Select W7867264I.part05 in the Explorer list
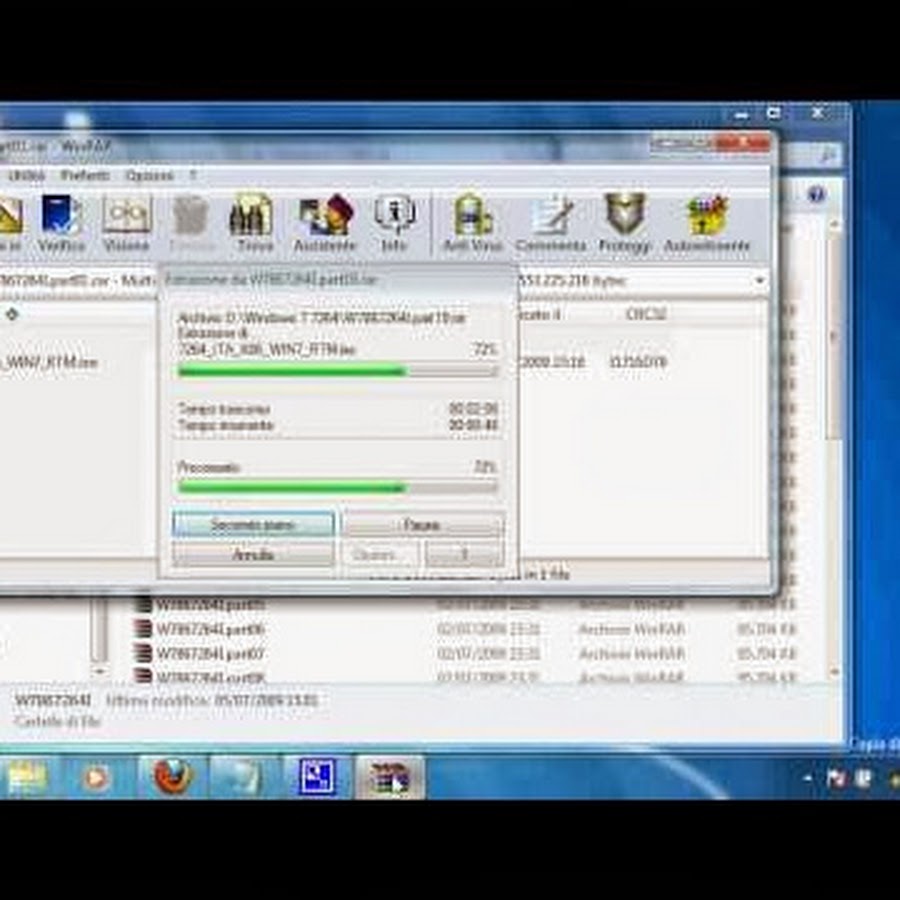This screenshot has width=900, height=900. click(210, 605)
